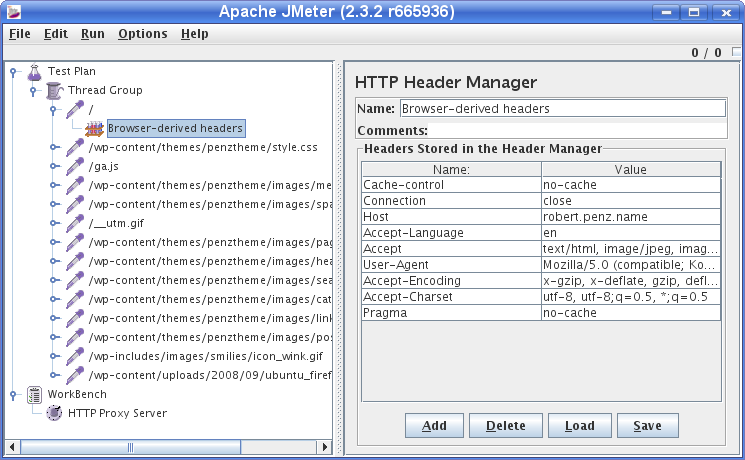Image resolution: width=745 pixels, height=460 pixels.
Task: Open the Run menu
Action: (x=93, y=34)
